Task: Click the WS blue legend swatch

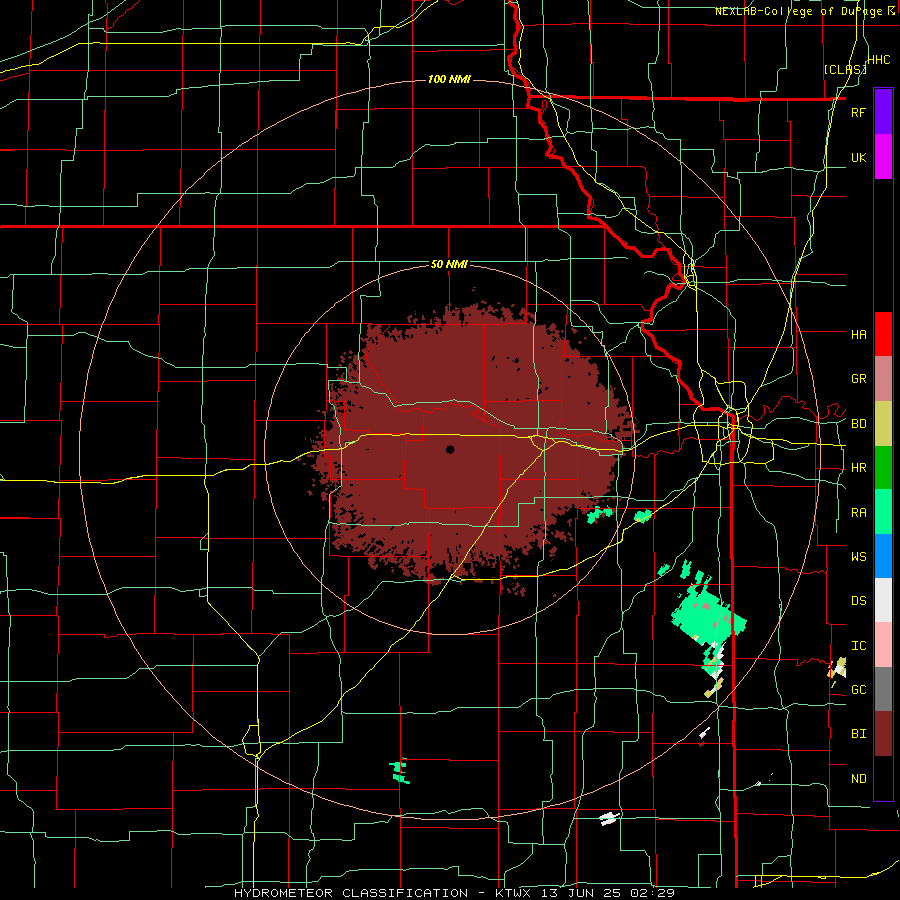Action: pos(883,556)
